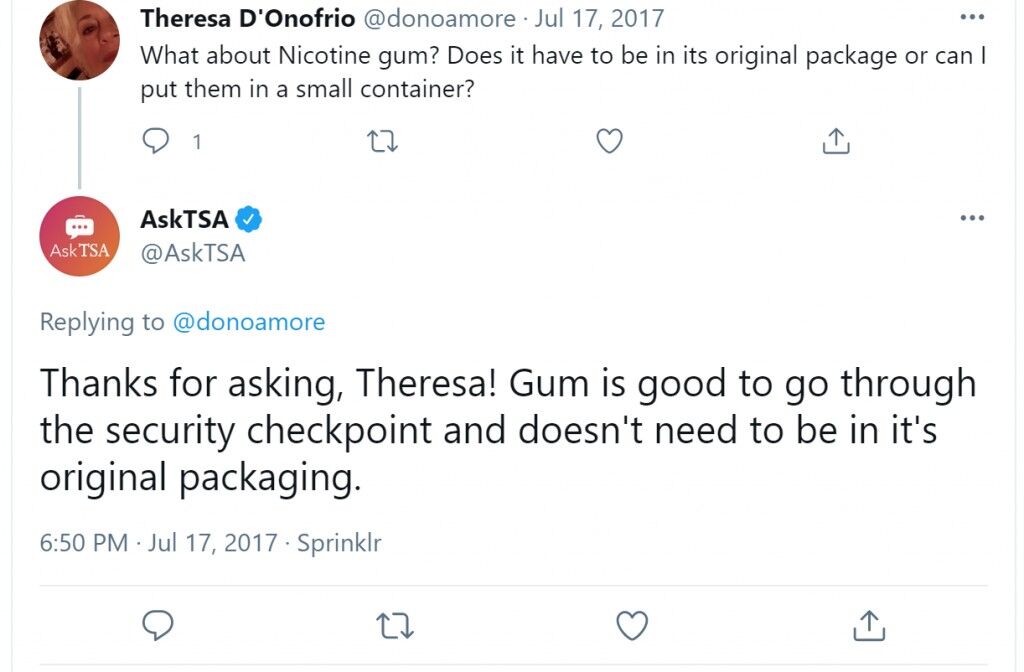1024x672 pixels.
Task: Open the Theresa D'Onofrio name link
Action: (x=248, y=18)
